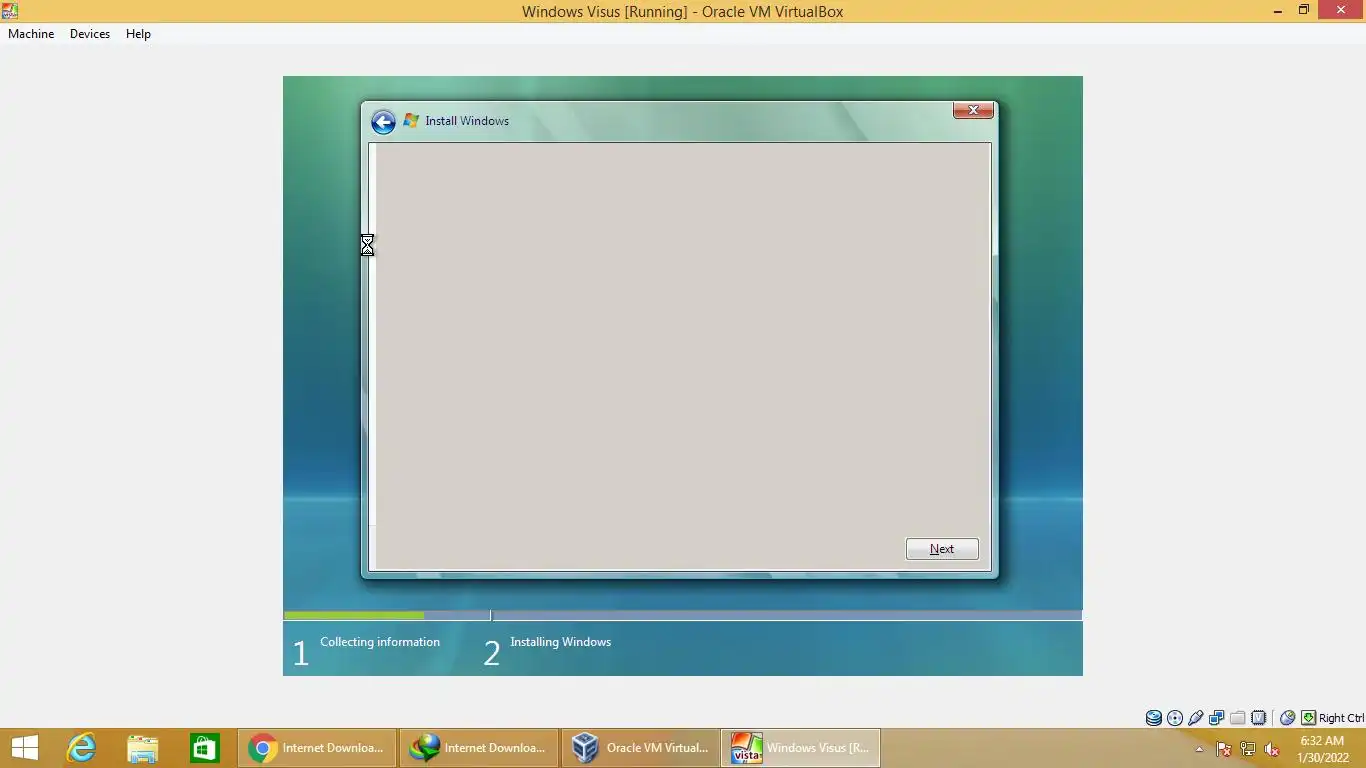Click the Next button in the installer
The height and width of the screenshot is (768, 1366).
942,549
